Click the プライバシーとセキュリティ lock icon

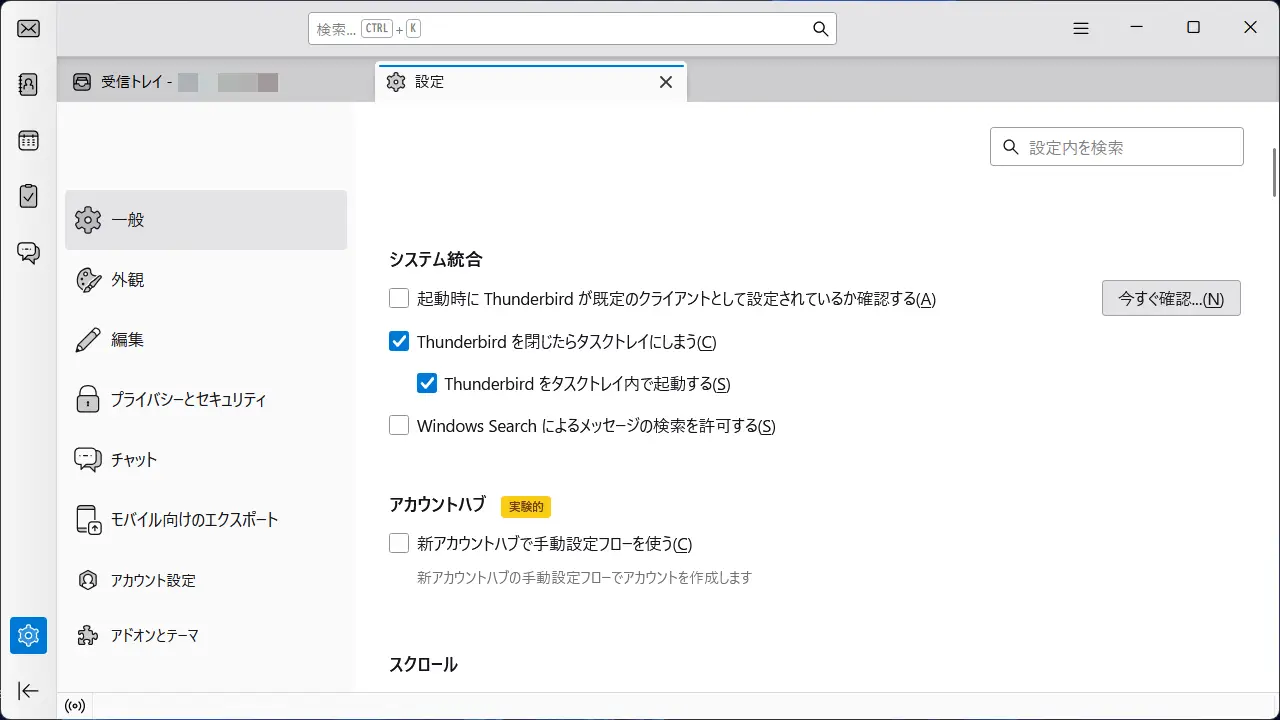click(88, 400)
